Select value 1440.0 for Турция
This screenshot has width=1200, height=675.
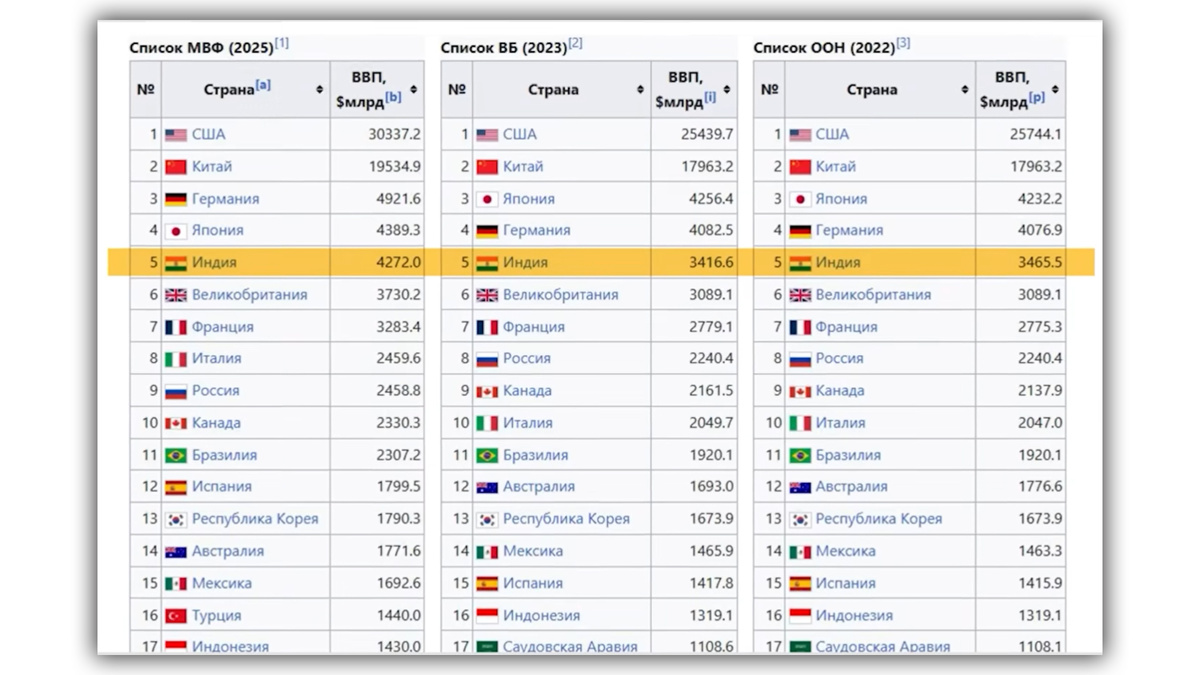pyautogui.click(x=399, y=615)
